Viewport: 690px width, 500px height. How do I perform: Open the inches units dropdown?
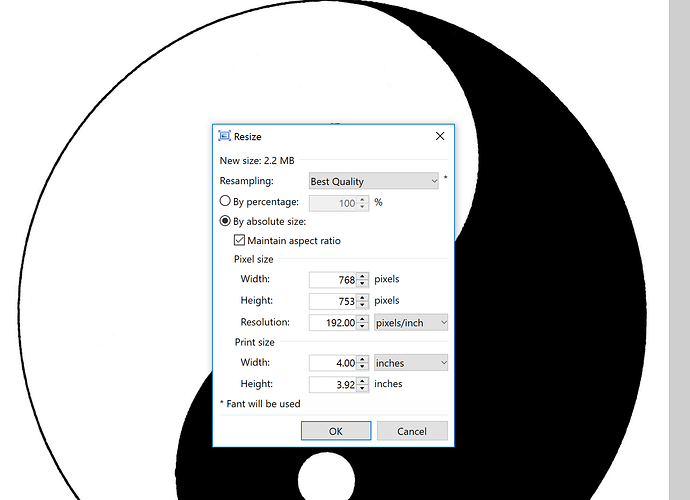click(411, 363)
